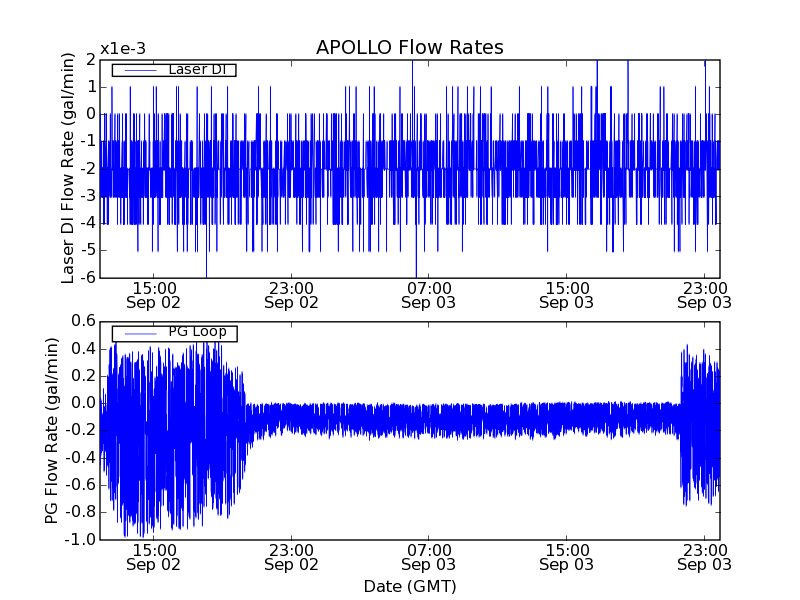Image resolution: width=800 pixels, height=600 pixels.
Task: Click y-tick label -1 on Laser DI plot
Action: tap(89, 141)
